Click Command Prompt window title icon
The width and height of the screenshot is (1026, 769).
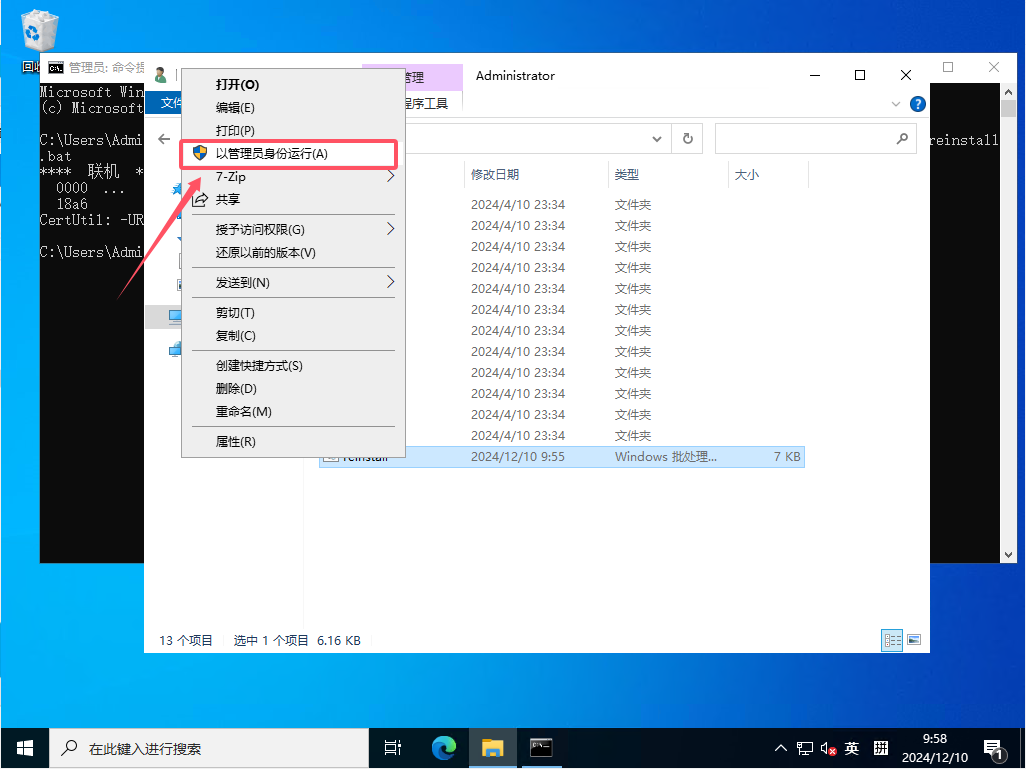(56, 67)
